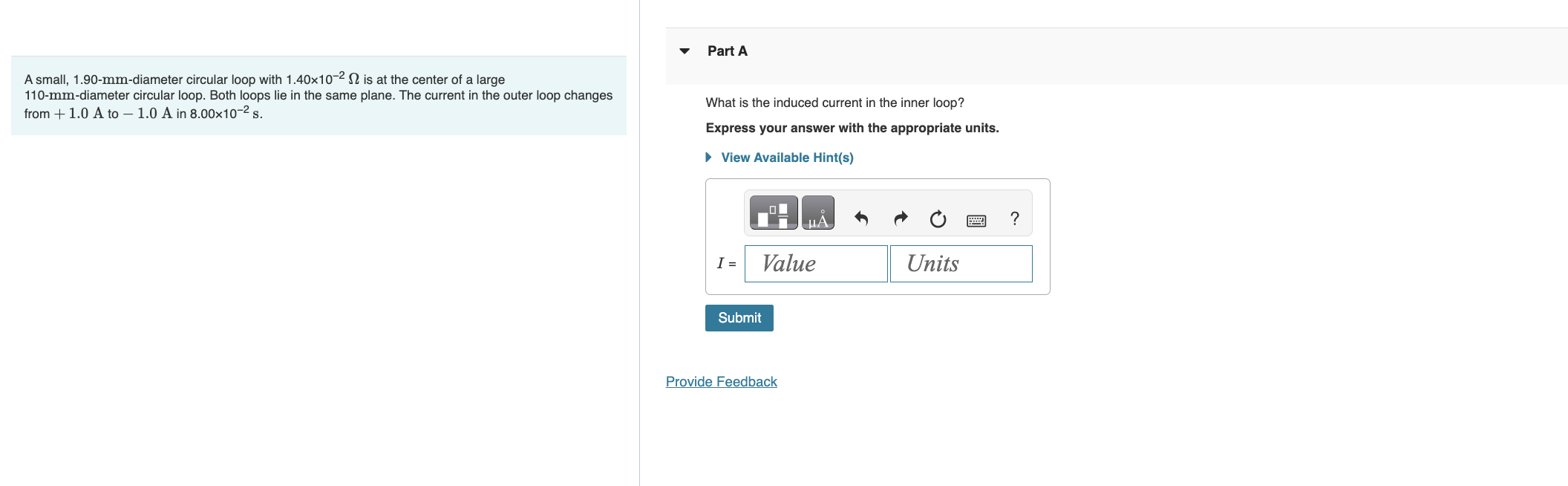Open the units symbols tool
The height and width of the screenshot is (486, 1568).
pyautogui.click(x=818, y=213)
